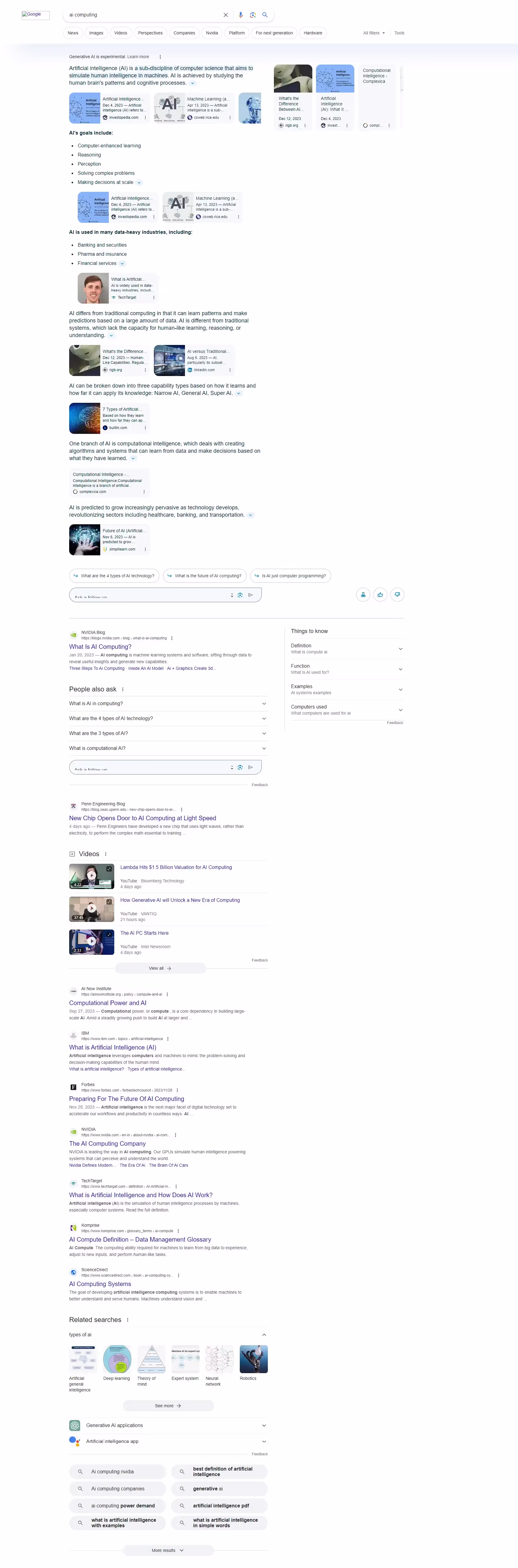
Task: Open the Tools option
Action: click(399, 33)
